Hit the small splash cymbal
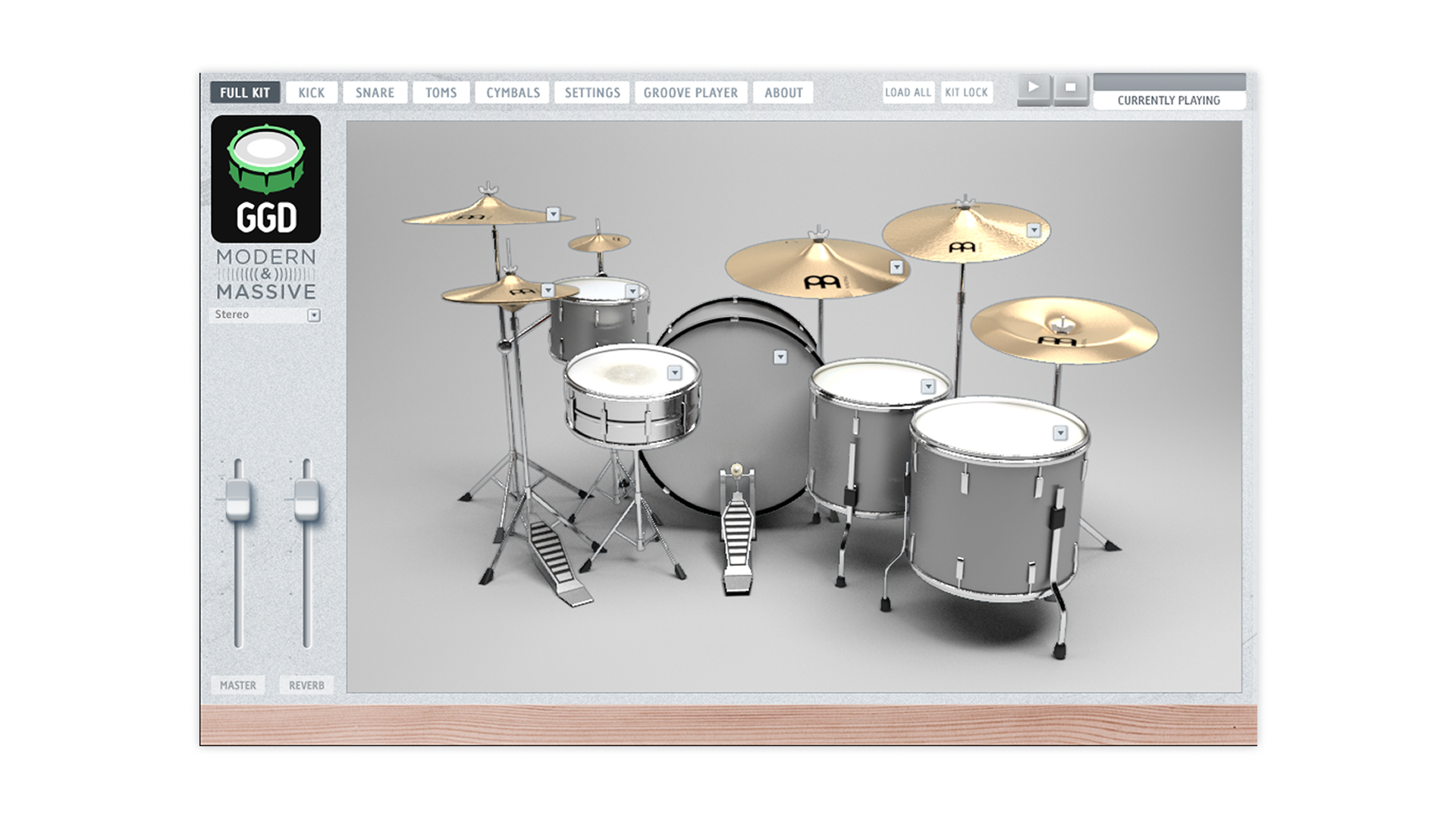This screenshot has height=819, width=1456. coord(598,243)
